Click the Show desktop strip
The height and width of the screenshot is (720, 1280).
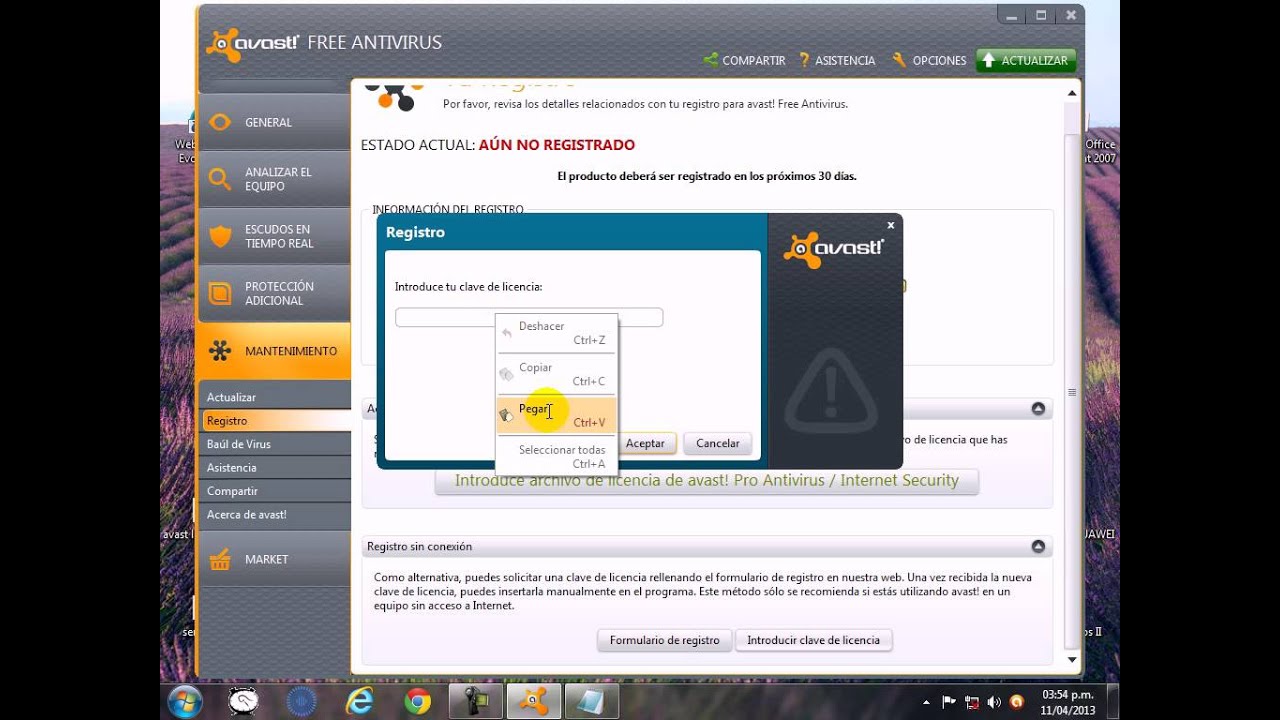point(1112,701)
